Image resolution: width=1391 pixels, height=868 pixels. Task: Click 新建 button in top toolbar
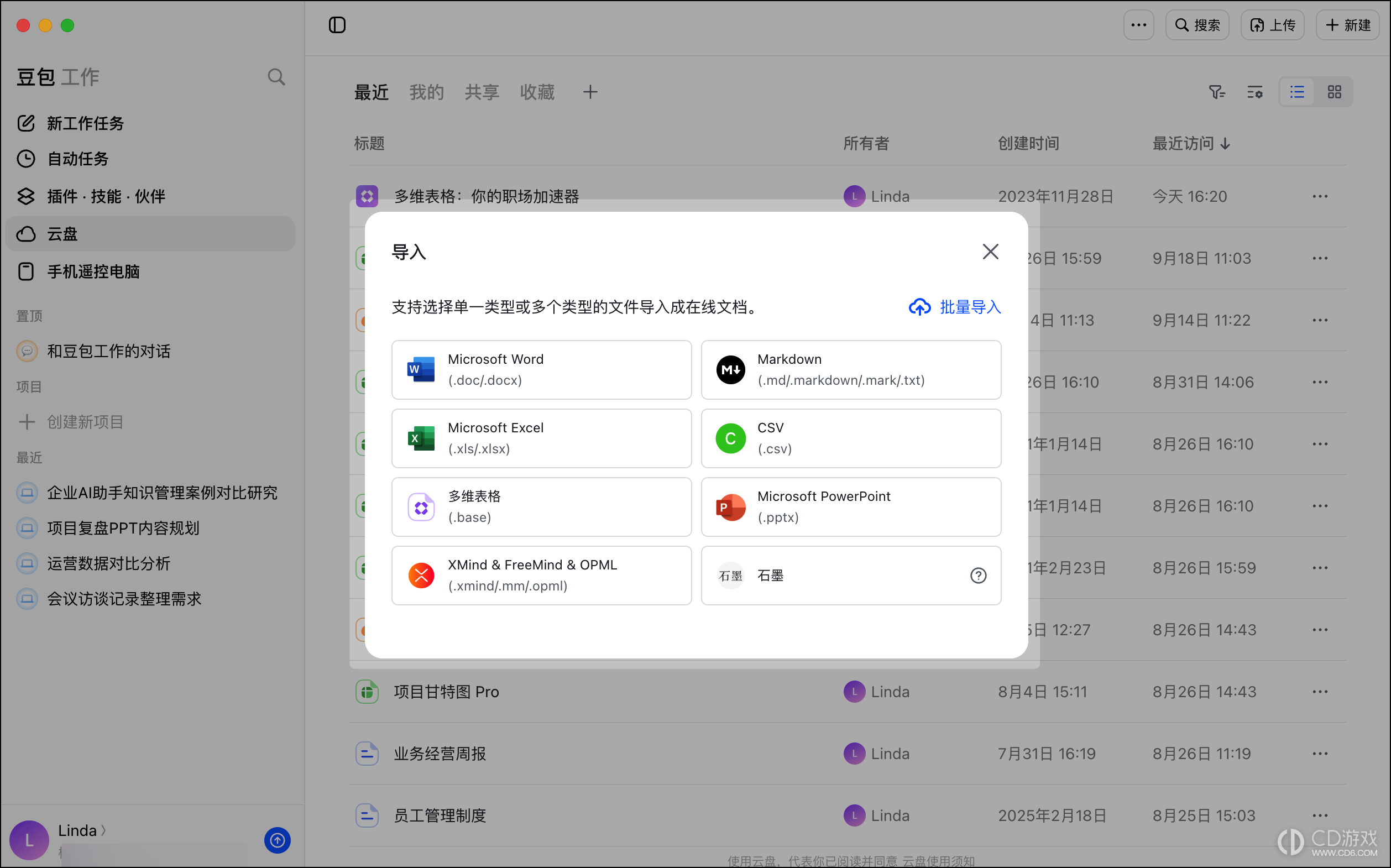(x=1347, y=25)
